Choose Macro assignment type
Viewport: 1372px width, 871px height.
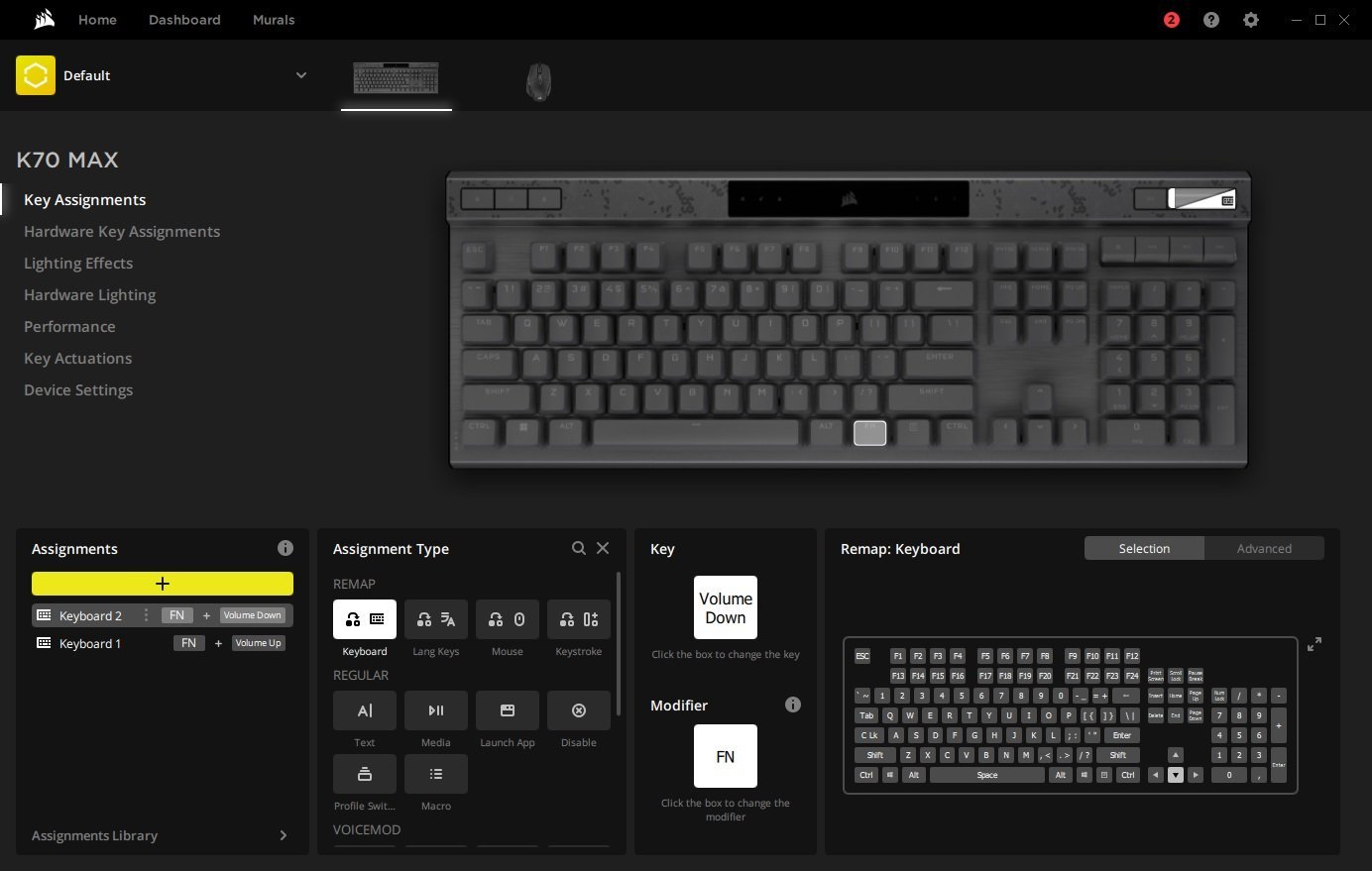click(x=436, y=774)
